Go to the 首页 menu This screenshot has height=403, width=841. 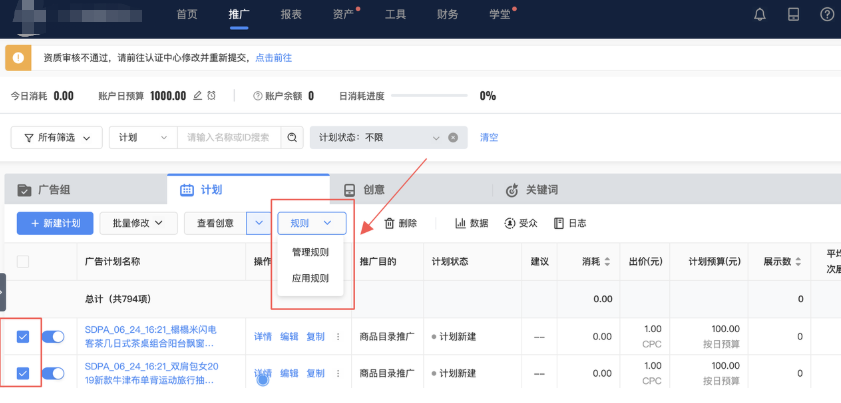pyautogui.click(x=187, y=14)
